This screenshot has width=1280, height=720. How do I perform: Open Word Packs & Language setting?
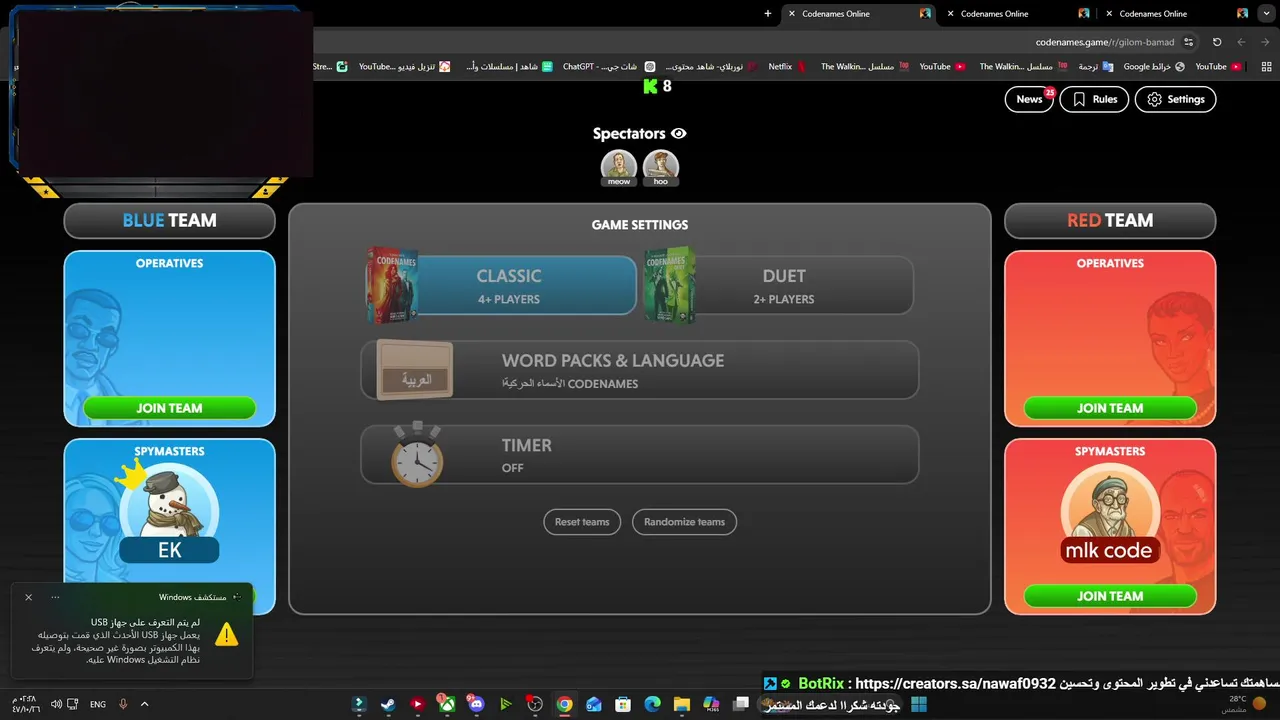640,370
